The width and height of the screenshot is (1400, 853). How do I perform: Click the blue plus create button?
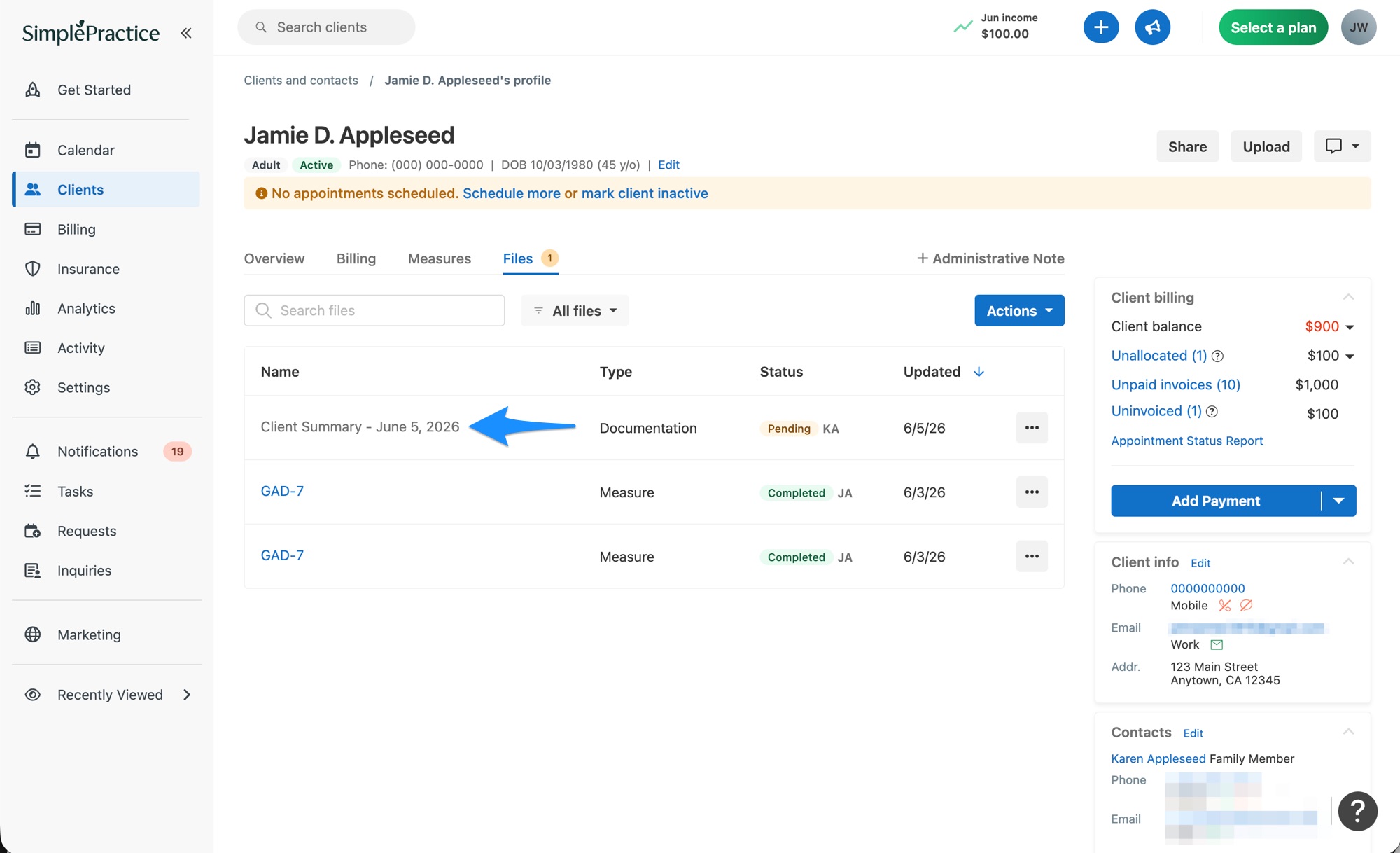[1101, 27]
